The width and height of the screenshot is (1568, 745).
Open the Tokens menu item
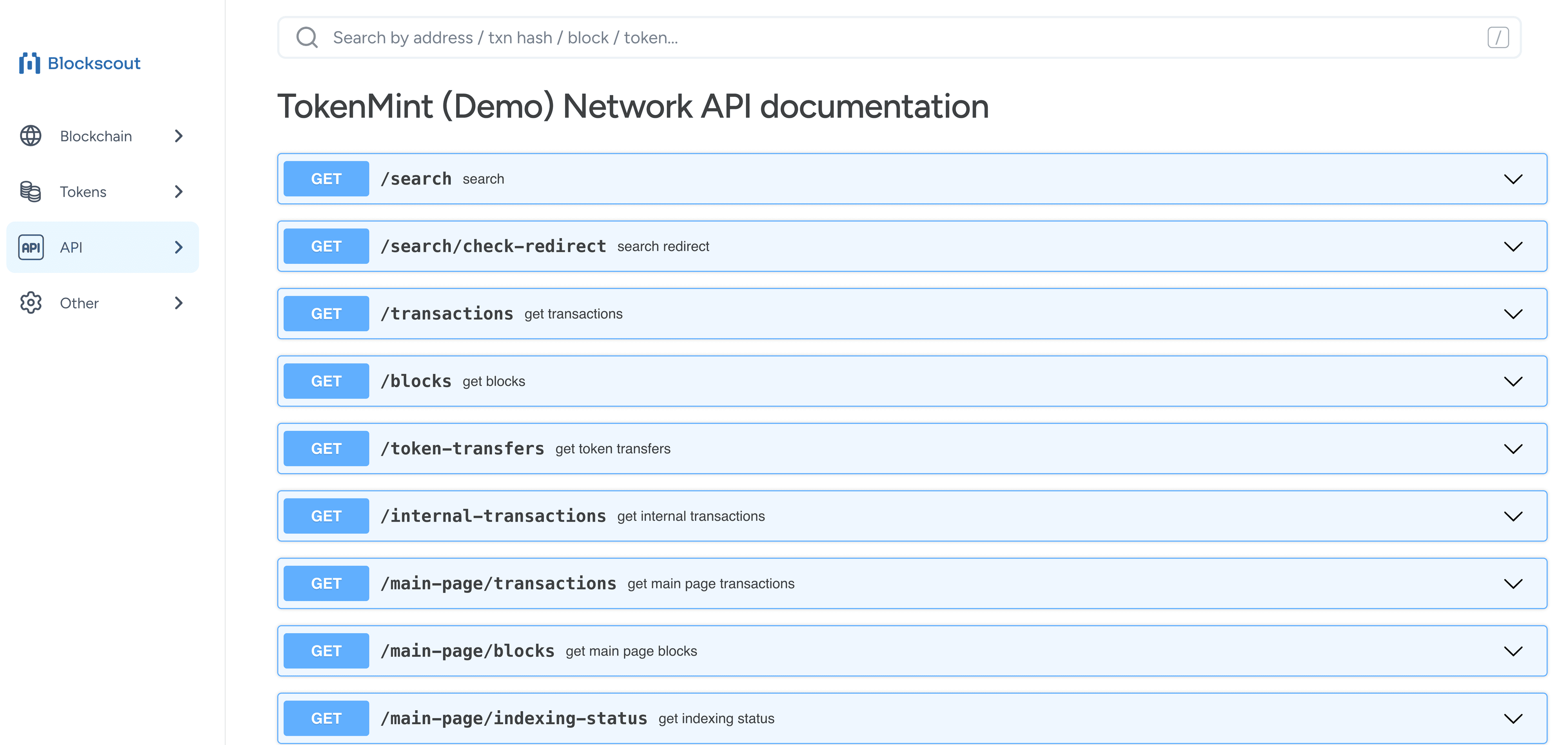point(102,192)
